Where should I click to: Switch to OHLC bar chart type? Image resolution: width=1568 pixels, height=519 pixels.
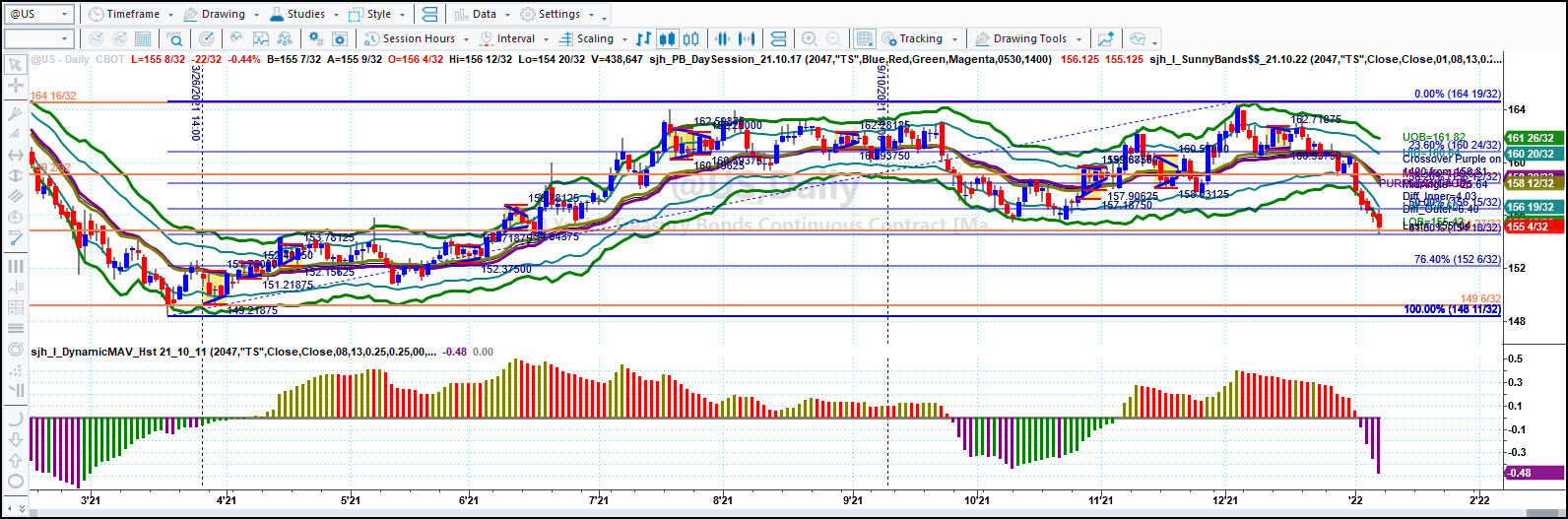[x=644, y=38]
